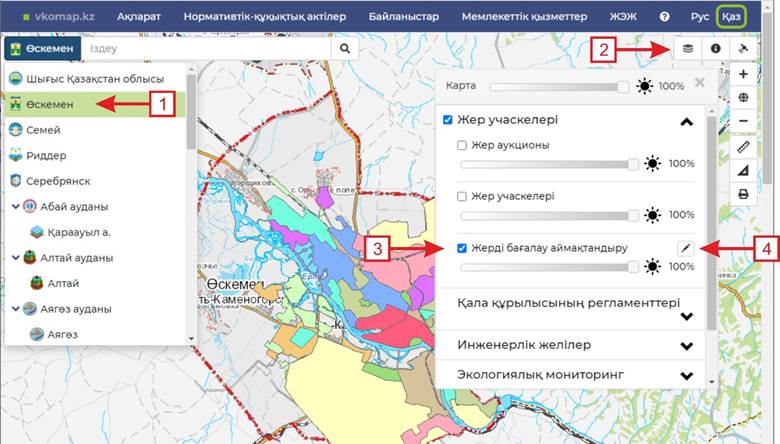Uncheck the Жерді бағалау аймақтандыру layer
The width and height of the screenshot is (780, 444).
pyautogui.click(x=462, y=248)
